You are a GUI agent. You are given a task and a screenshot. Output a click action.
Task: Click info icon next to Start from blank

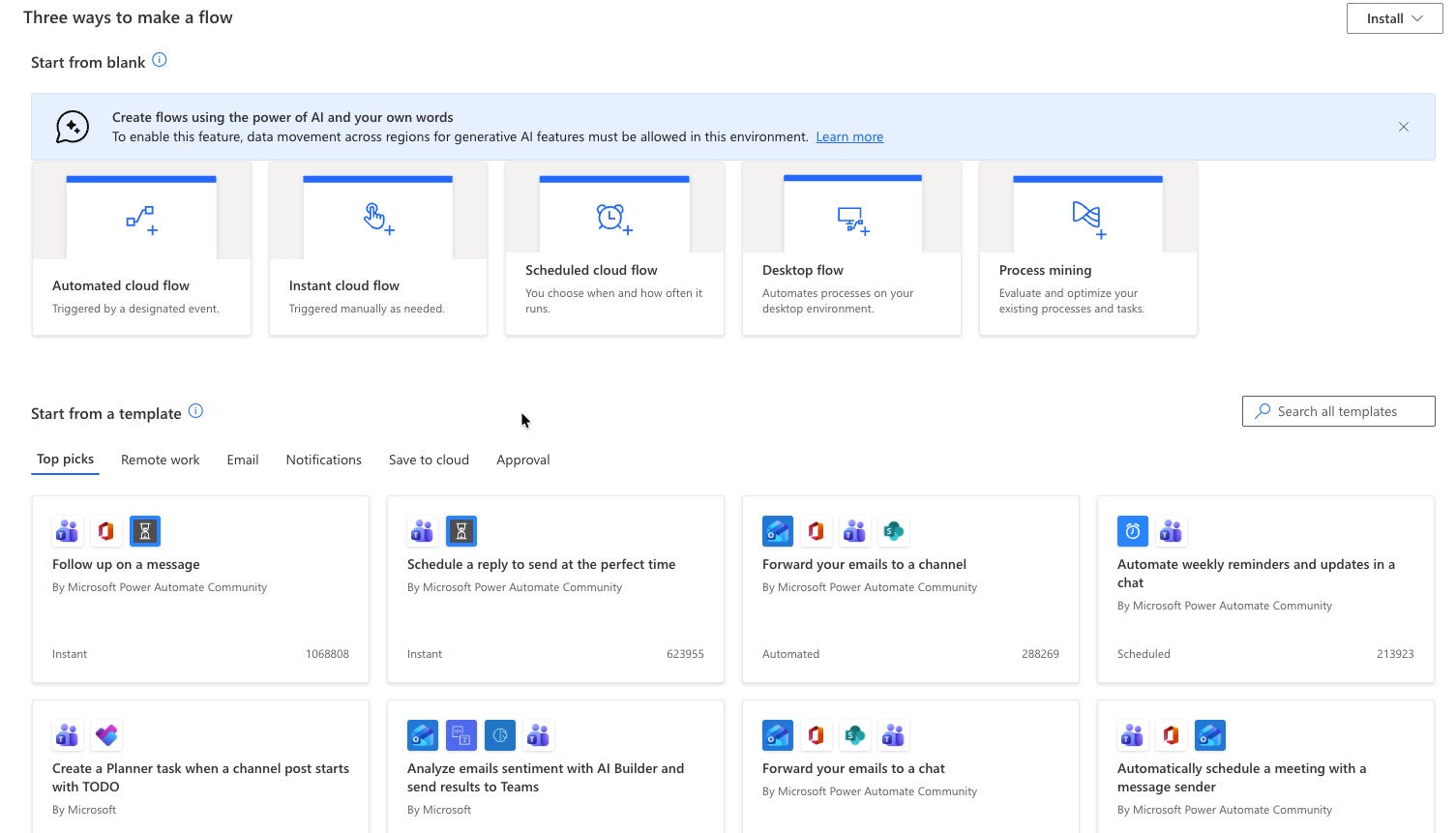160,60
